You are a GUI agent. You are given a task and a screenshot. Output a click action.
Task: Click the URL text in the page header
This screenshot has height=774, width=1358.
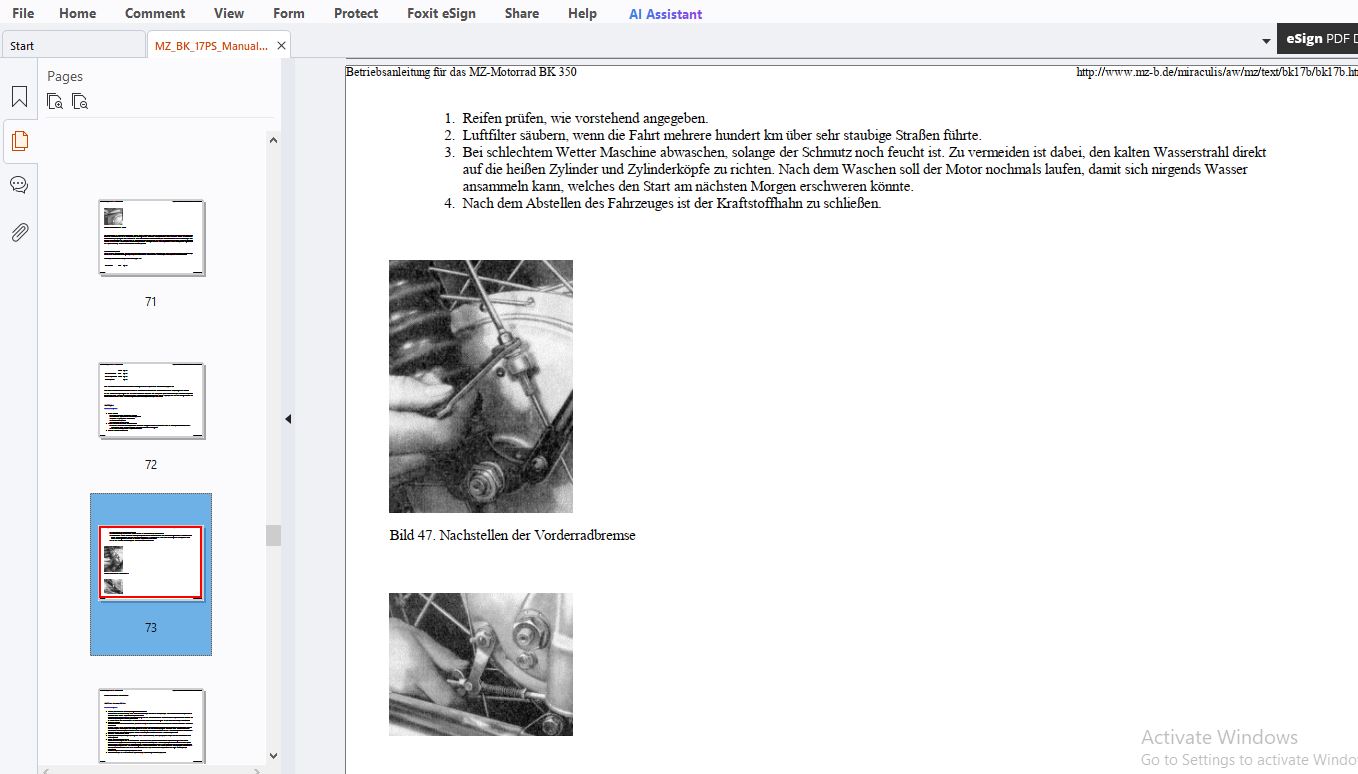tap(1217, 72)
